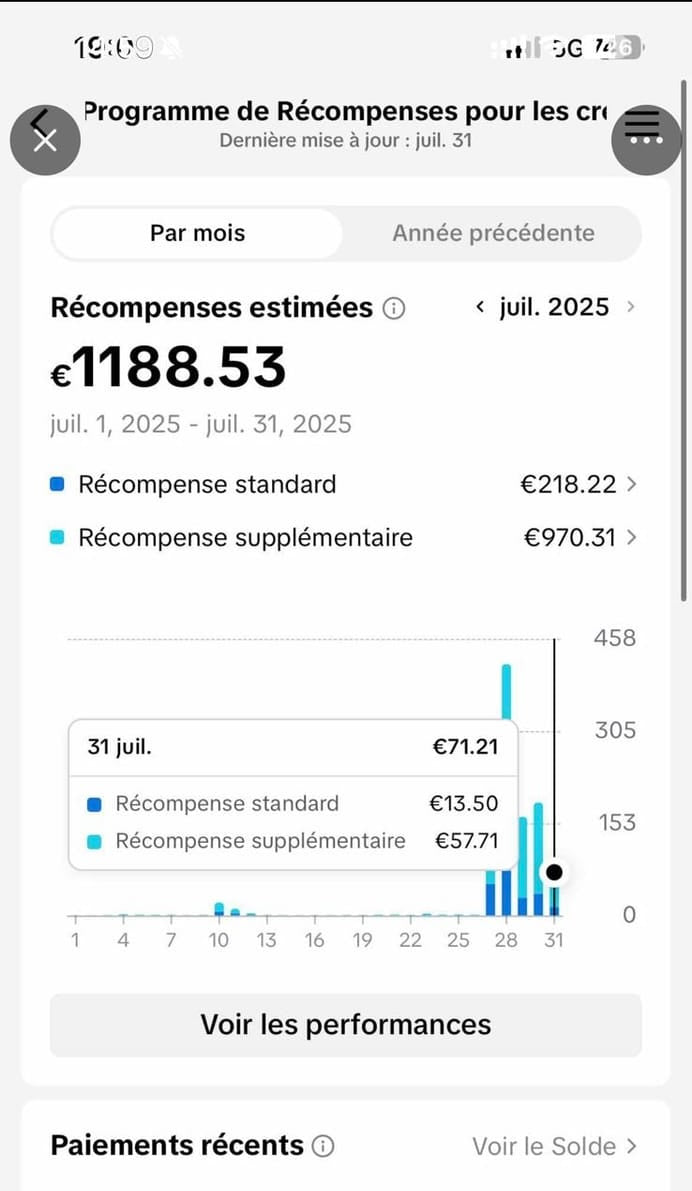Tap the juil. 2025 month label

(554, 307)
